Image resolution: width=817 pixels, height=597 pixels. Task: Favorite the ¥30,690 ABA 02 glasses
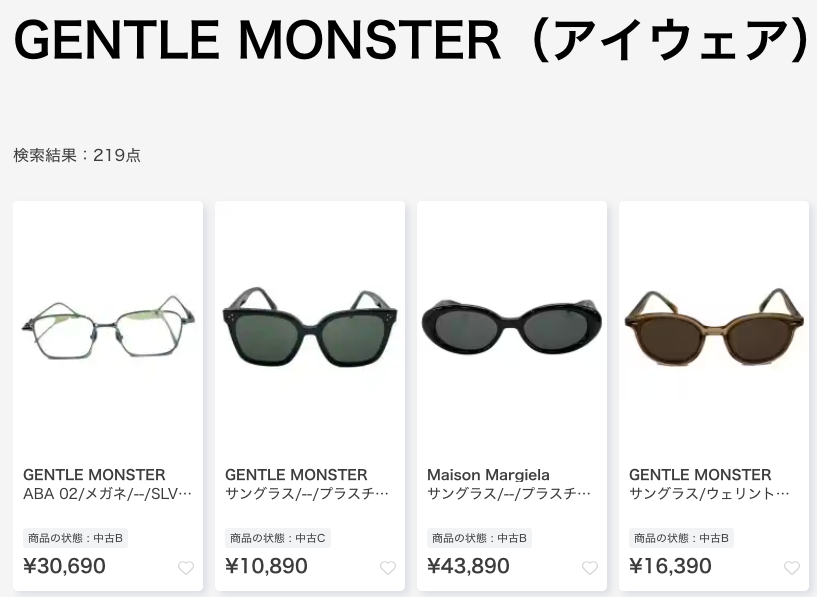tap(186, 568)
